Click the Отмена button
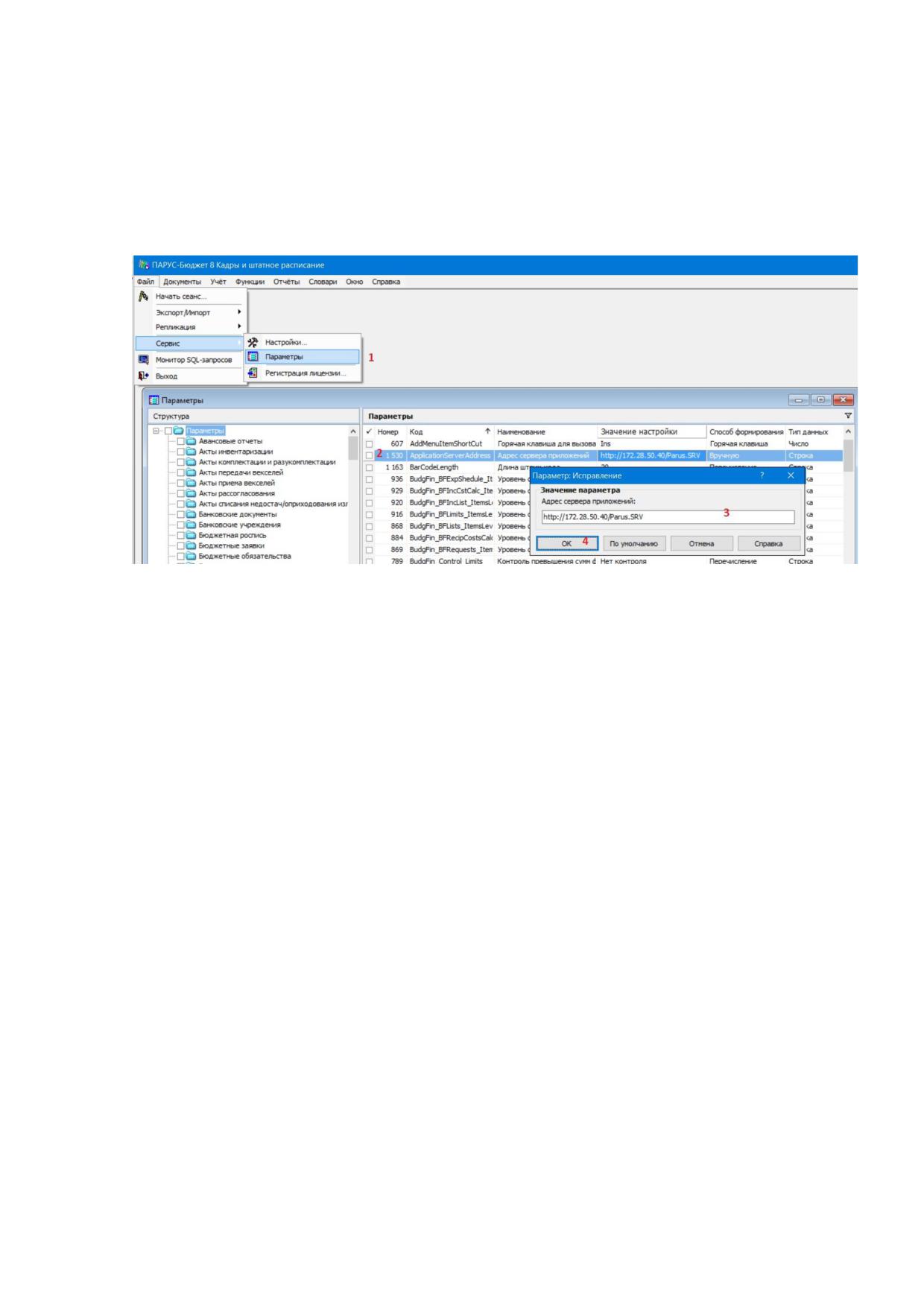 pos(701,543)
